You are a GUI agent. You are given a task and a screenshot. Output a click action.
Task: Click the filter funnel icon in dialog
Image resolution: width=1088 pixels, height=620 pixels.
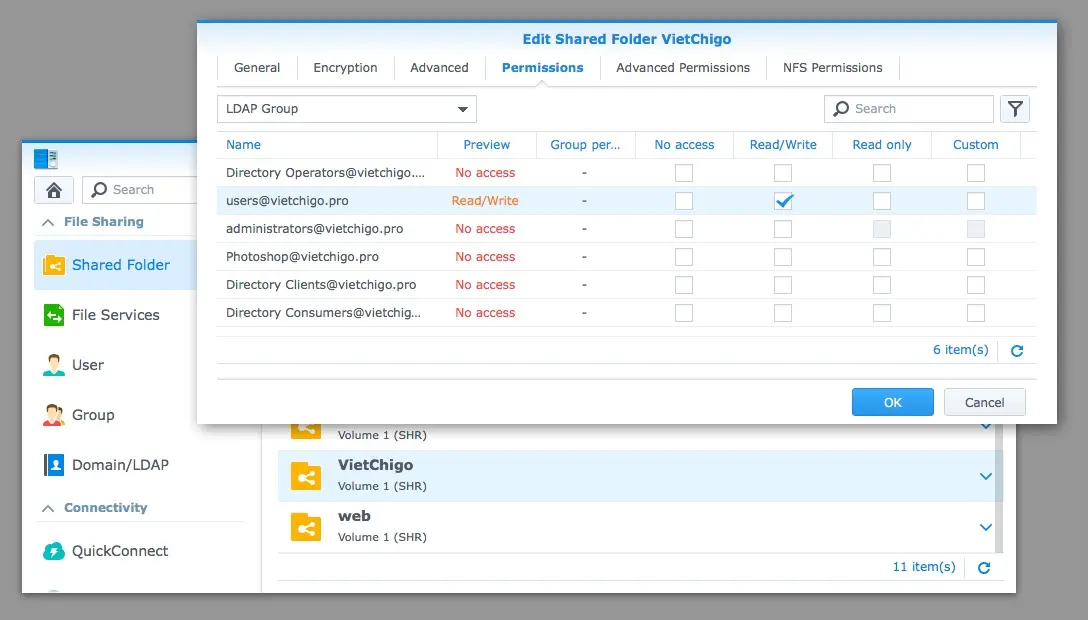click(1015, 109)
